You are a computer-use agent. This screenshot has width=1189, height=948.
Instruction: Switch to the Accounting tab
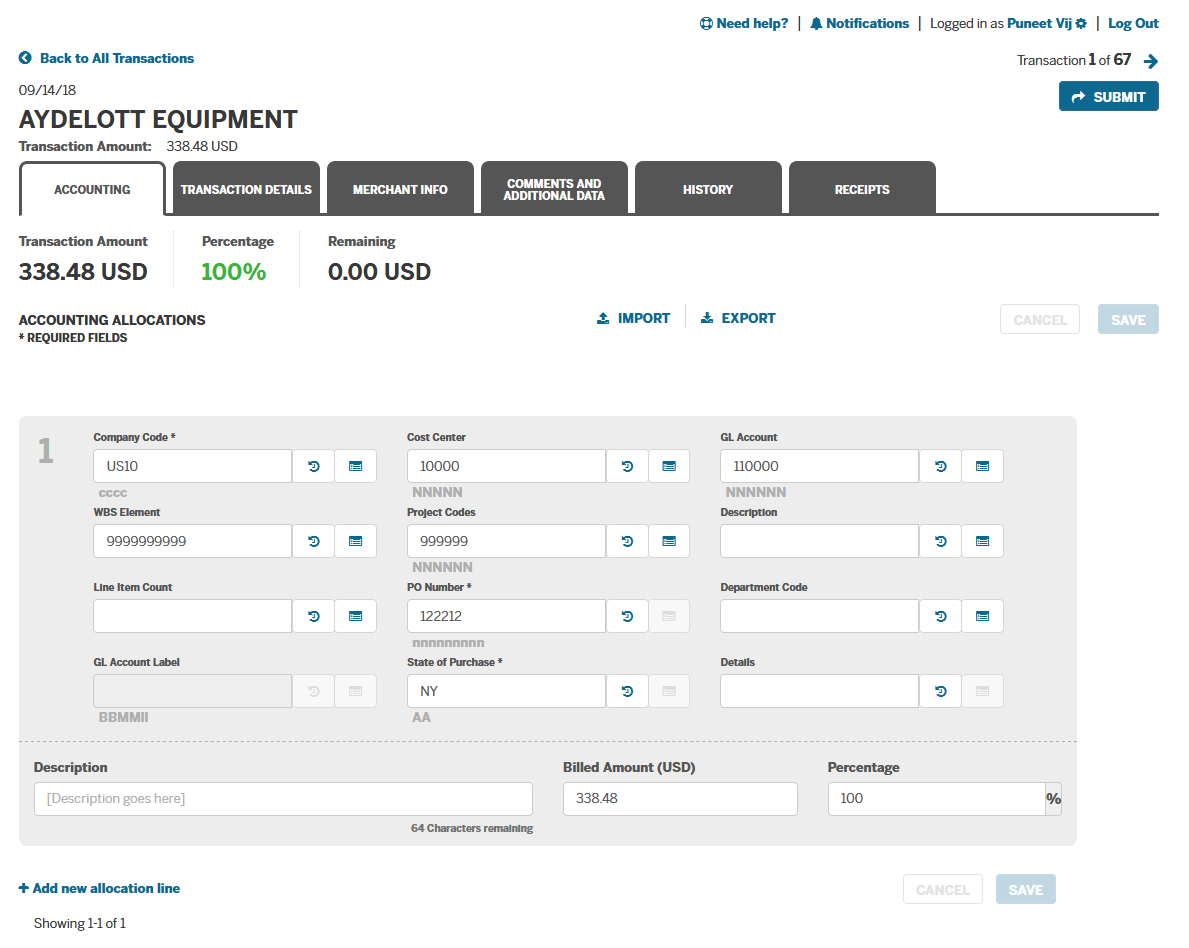click(x=92, y=190)
